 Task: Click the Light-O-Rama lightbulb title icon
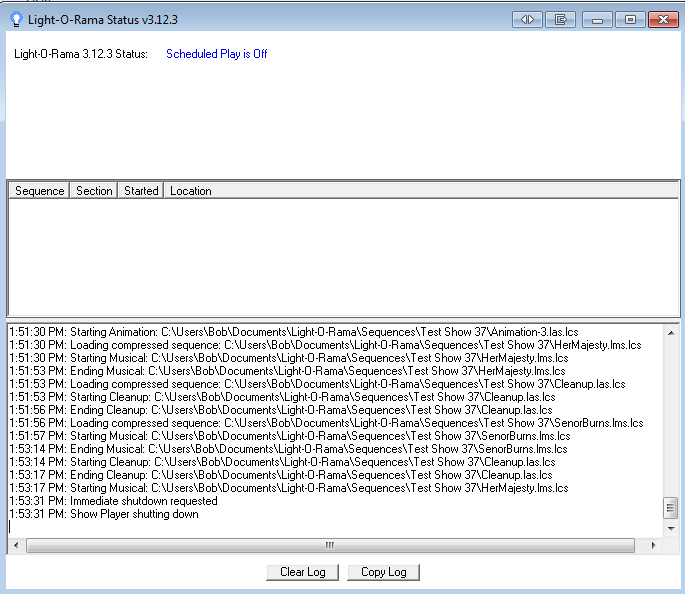pos(16,20)
